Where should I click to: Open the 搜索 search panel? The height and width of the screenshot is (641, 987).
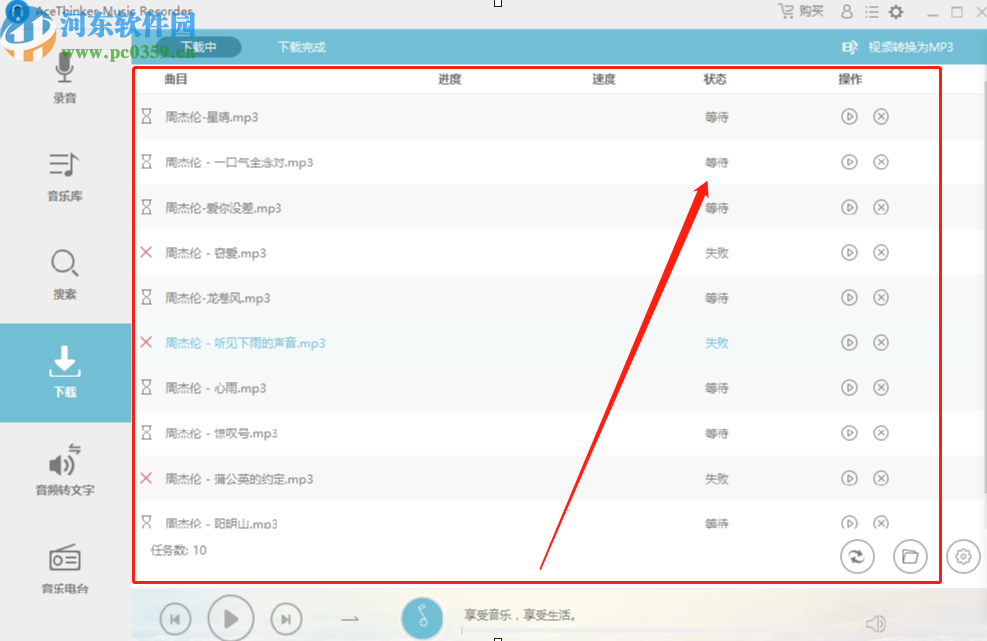point(64,278)
